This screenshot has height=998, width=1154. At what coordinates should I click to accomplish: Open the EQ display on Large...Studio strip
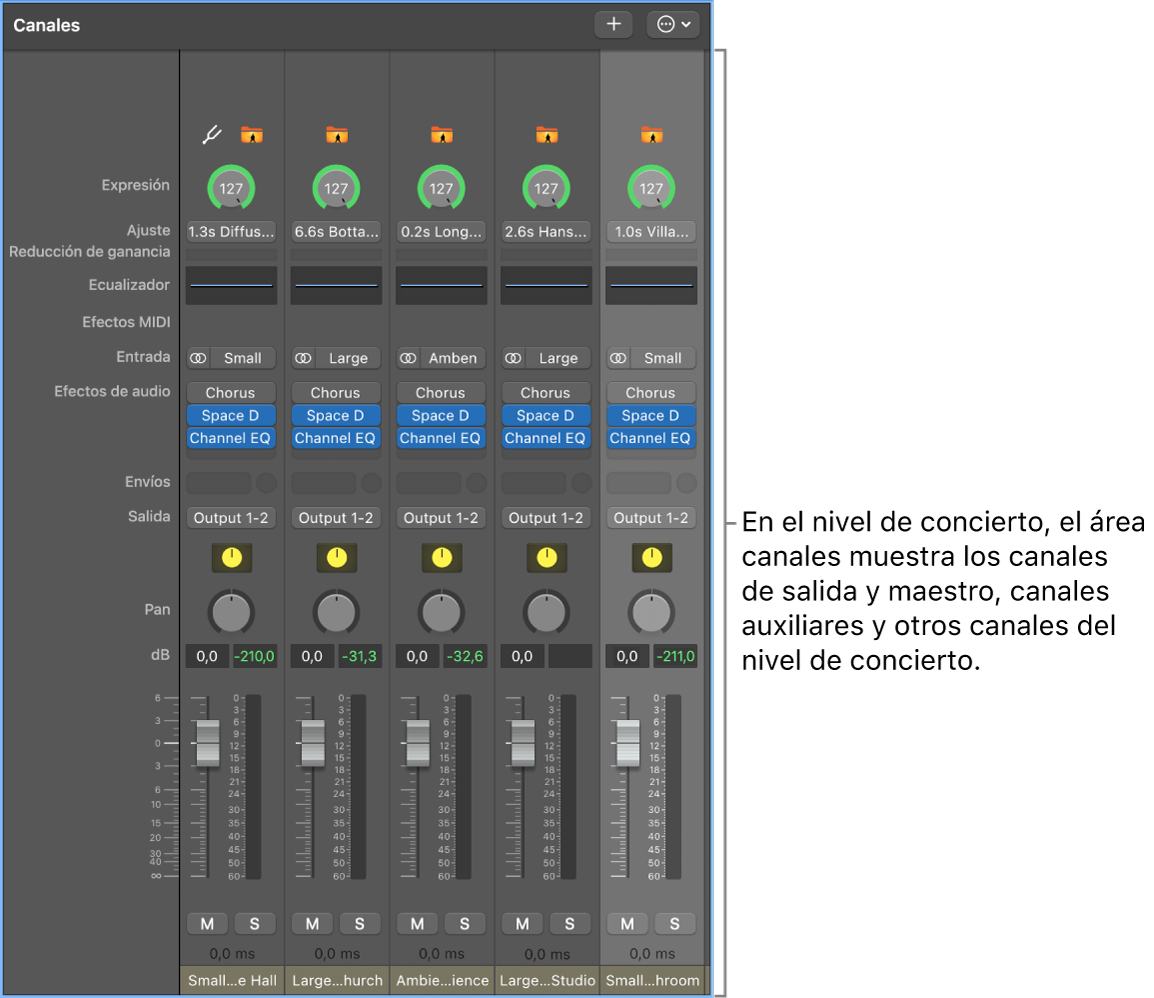[x=546, y=286]
